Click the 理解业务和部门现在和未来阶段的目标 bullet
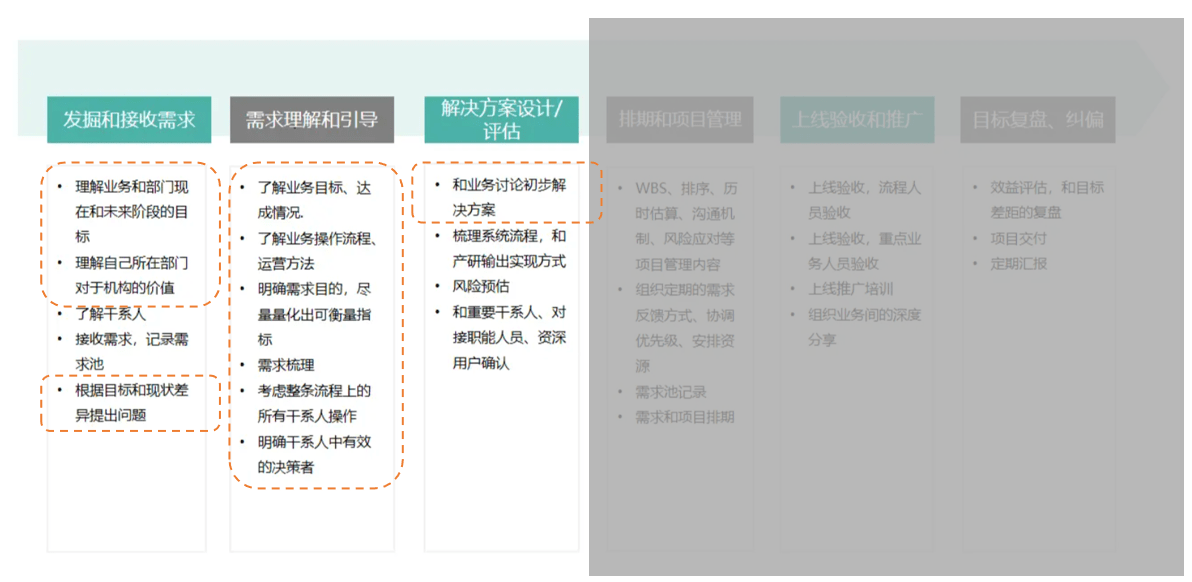Viewport: 1192px width, 582px height. click(130, 213)
